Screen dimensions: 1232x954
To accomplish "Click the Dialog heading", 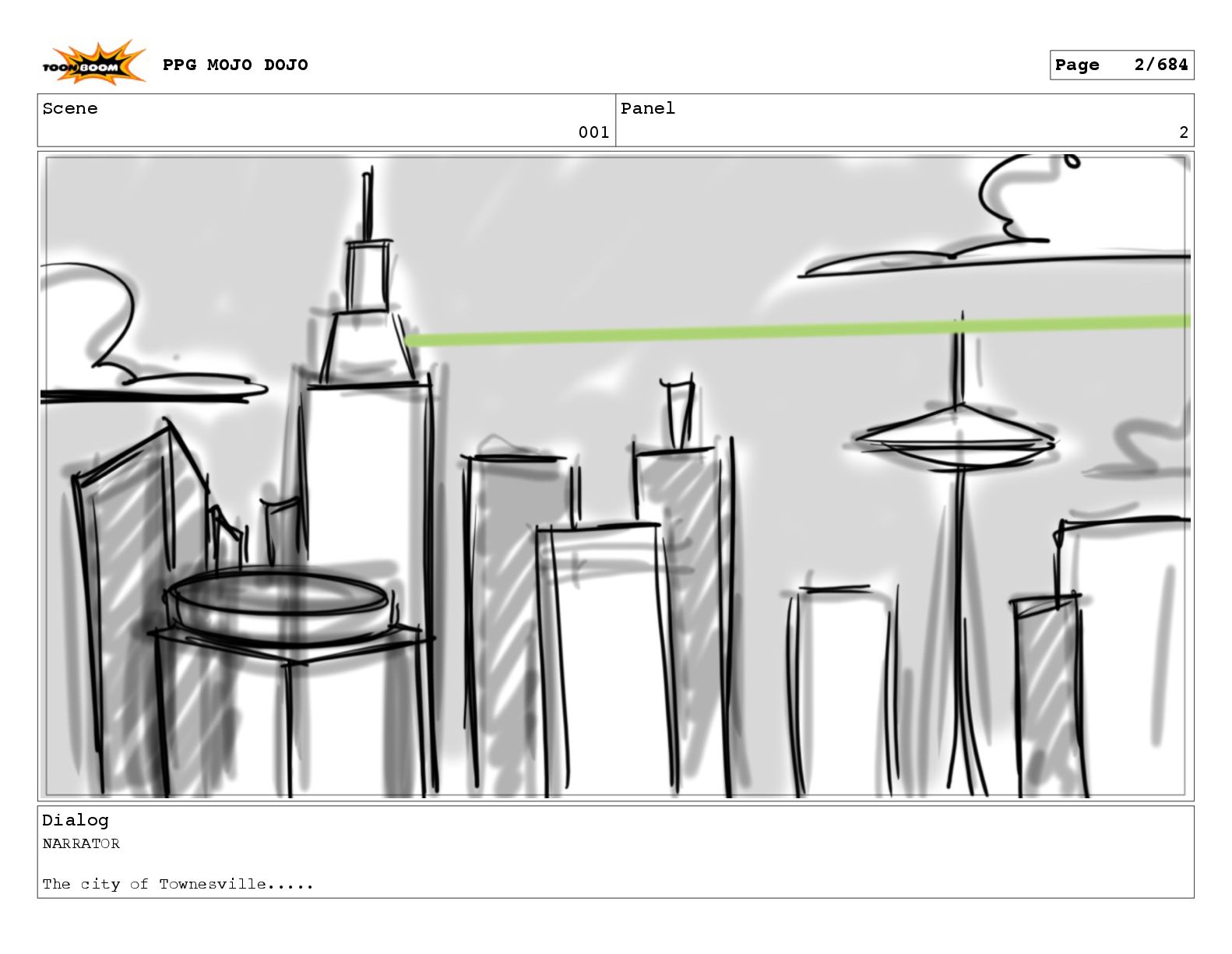I will coord(76,820).
